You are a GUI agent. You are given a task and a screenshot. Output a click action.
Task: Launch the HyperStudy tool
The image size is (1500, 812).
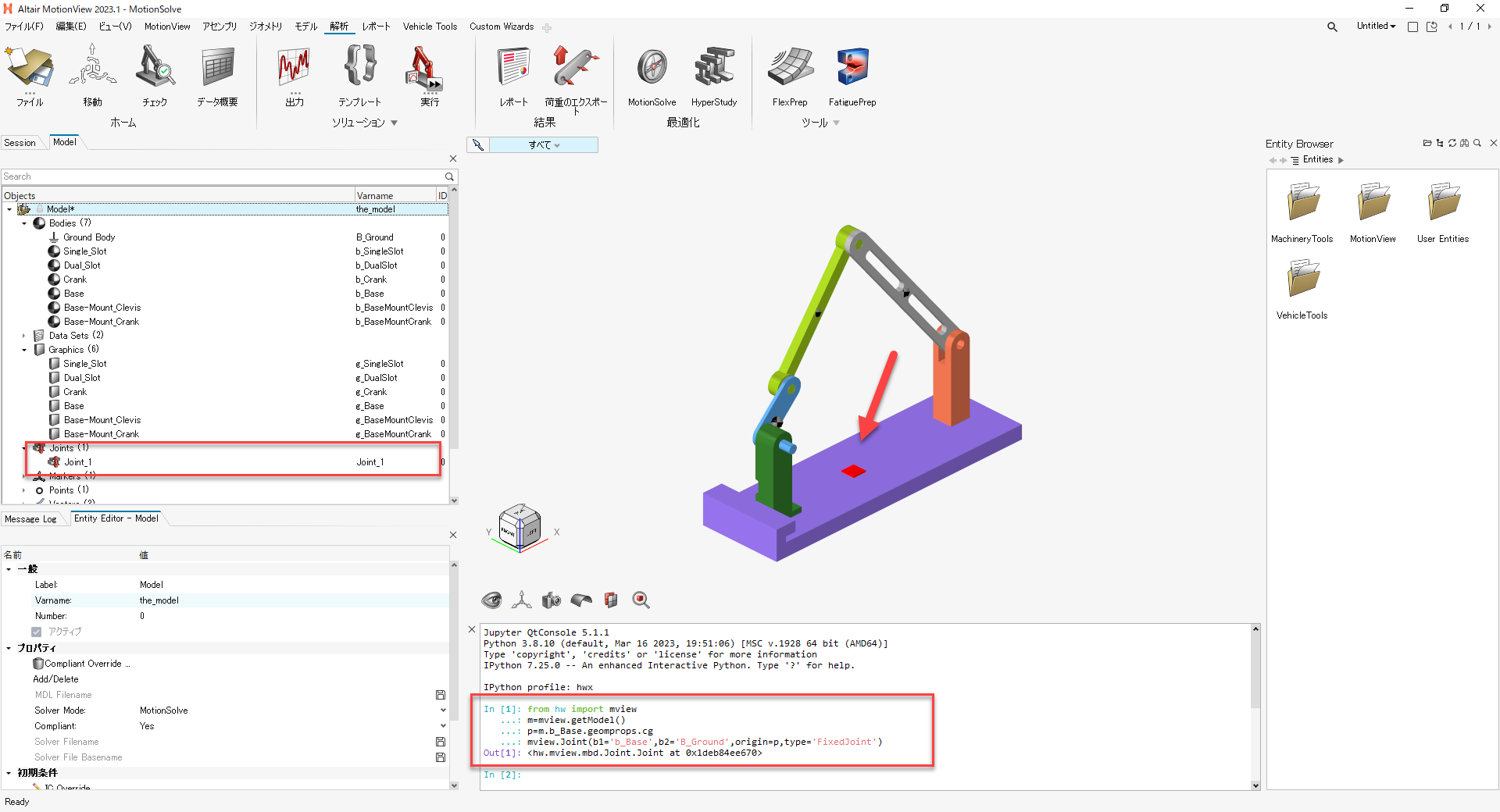point(714,67)
